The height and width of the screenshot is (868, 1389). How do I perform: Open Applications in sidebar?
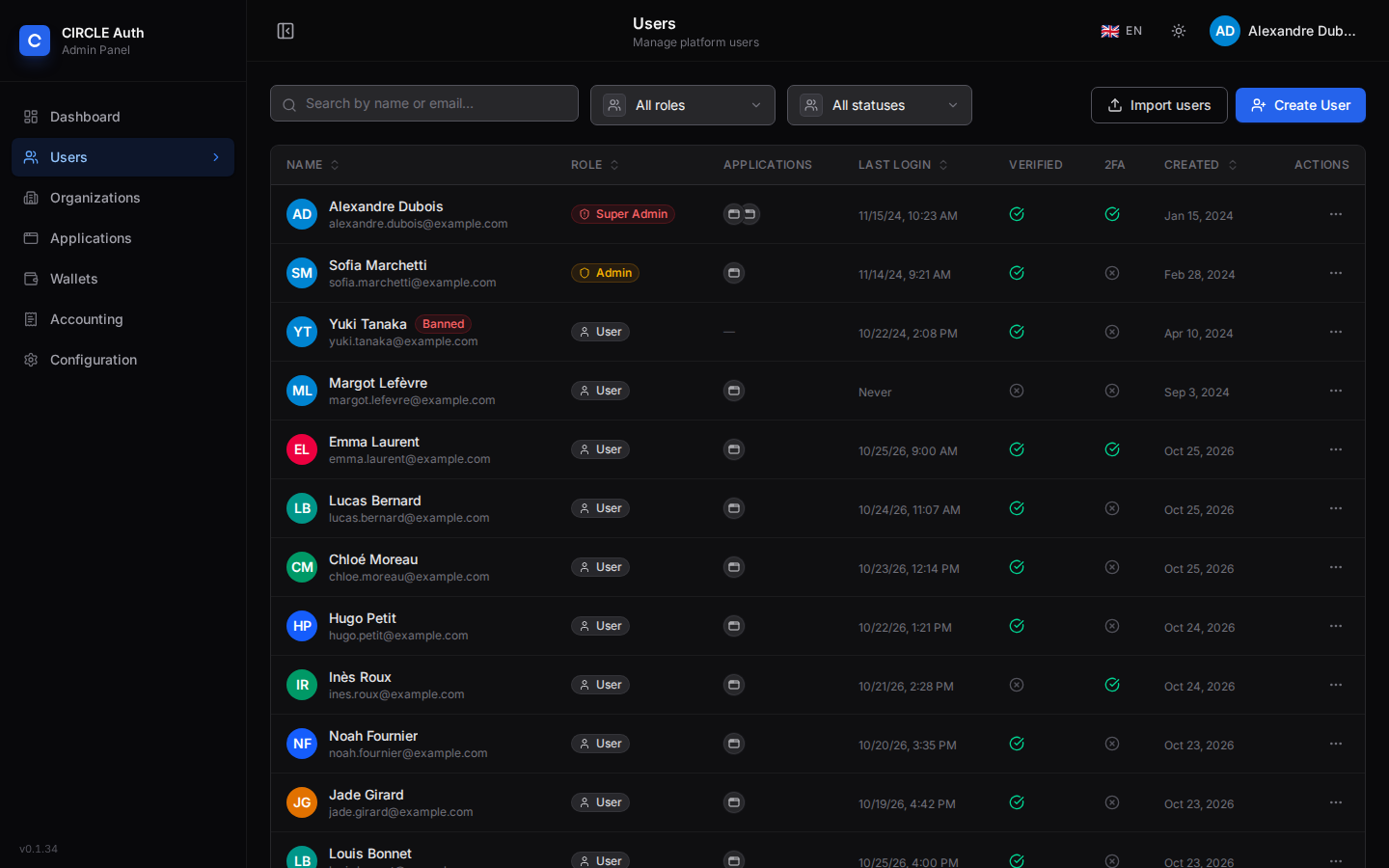point(123,238)
